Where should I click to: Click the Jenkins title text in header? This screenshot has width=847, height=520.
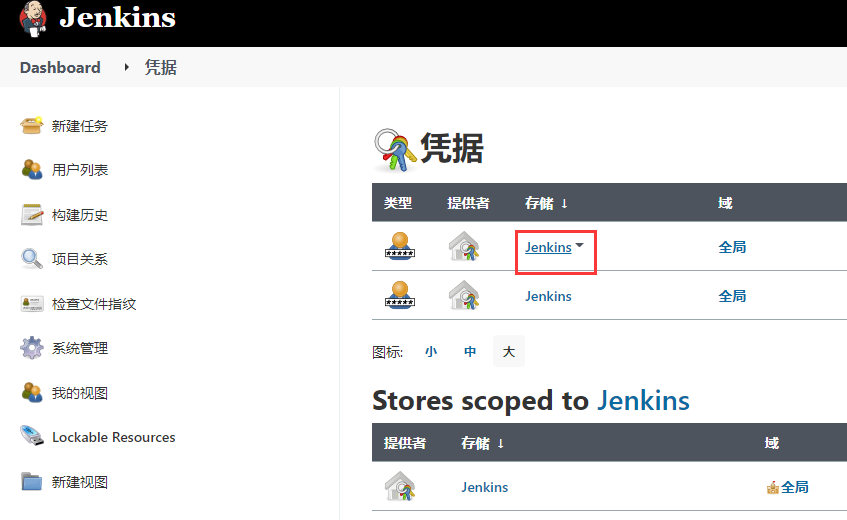pyautogui.click(x=117, y=17)
